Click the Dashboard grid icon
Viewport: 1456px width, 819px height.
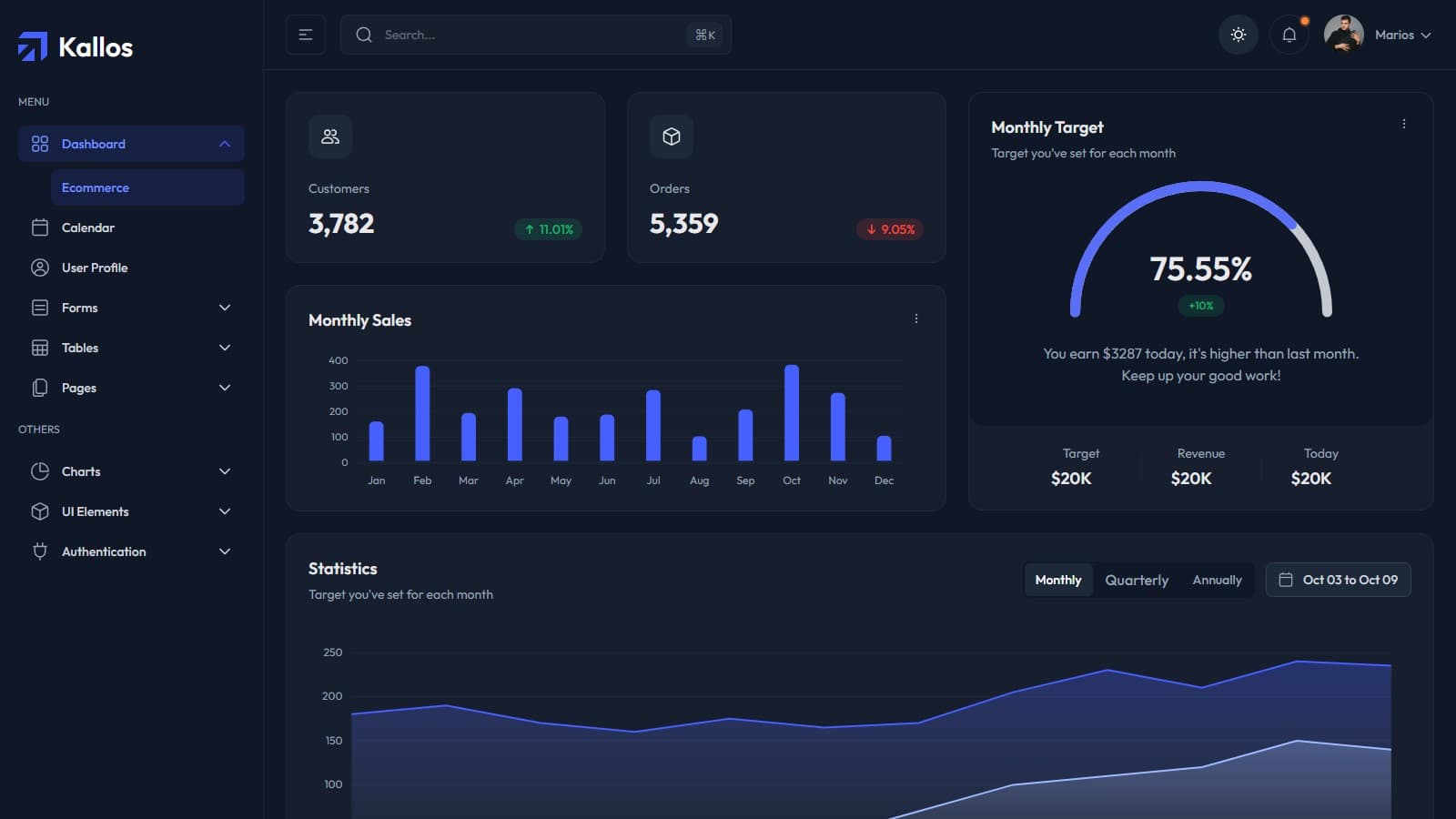(x=40, y=144)
